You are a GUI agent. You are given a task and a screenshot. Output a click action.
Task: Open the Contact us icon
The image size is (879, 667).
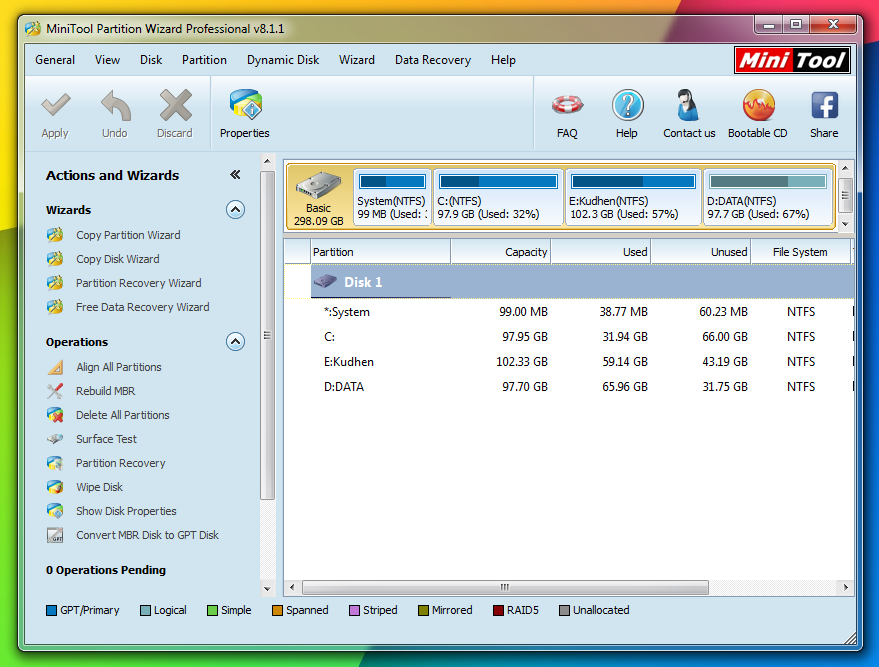[687, 105]
